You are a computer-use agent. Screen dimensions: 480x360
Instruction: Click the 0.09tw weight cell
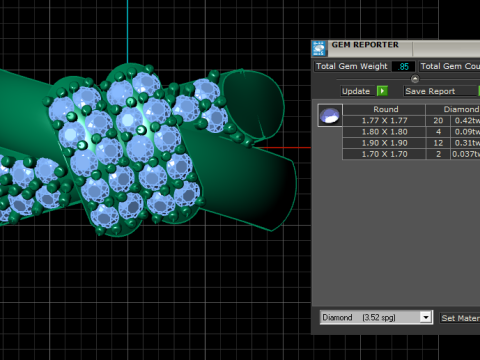466,132
